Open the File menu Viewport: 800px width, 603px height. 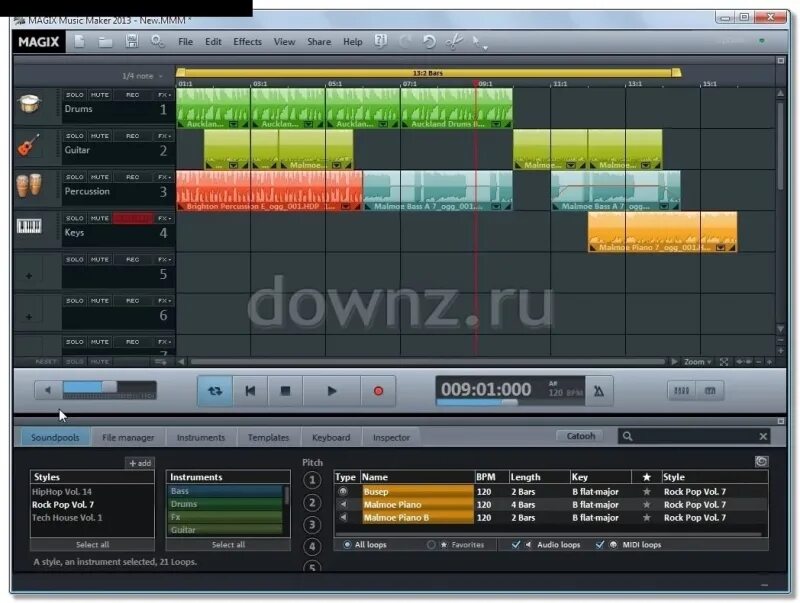185,42
